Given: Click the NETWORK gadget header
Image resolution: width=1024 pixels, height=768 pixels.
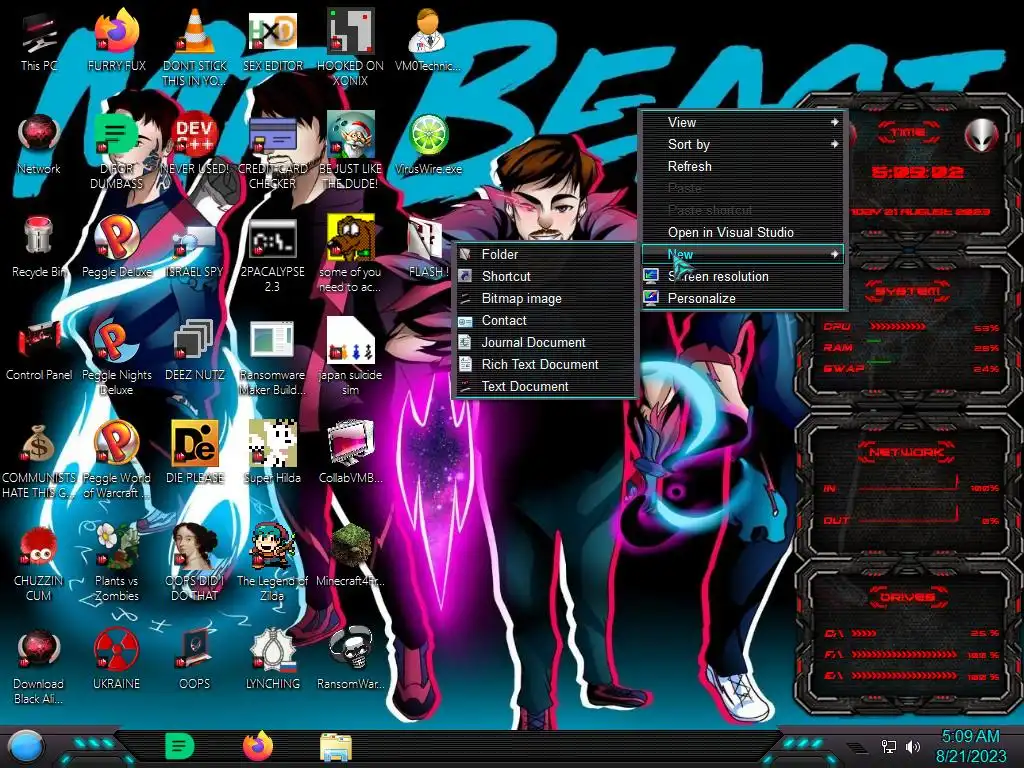Looking at the screenshot, I should tap(907, 452).
